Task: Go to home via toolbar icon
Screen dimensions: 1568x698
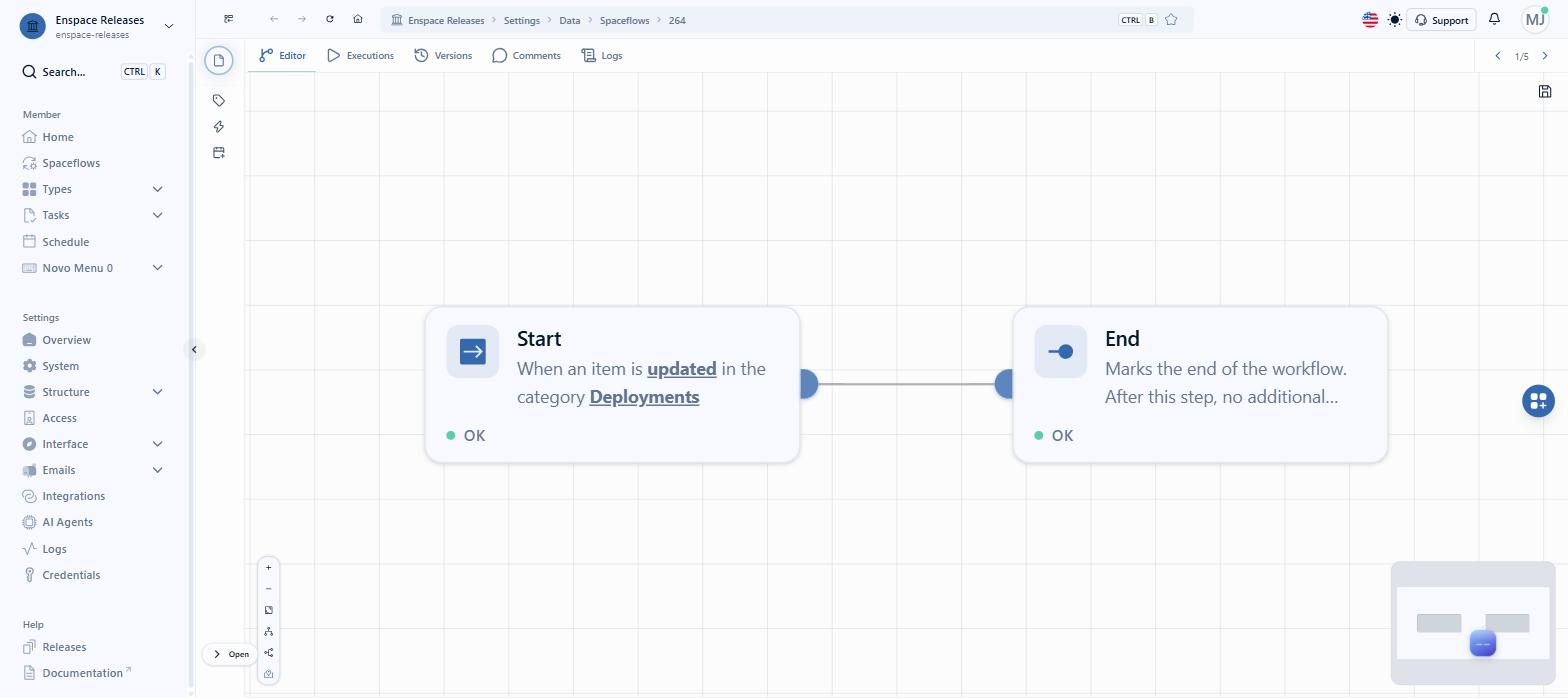Action: pyautogui.click(x=358, y=19)
